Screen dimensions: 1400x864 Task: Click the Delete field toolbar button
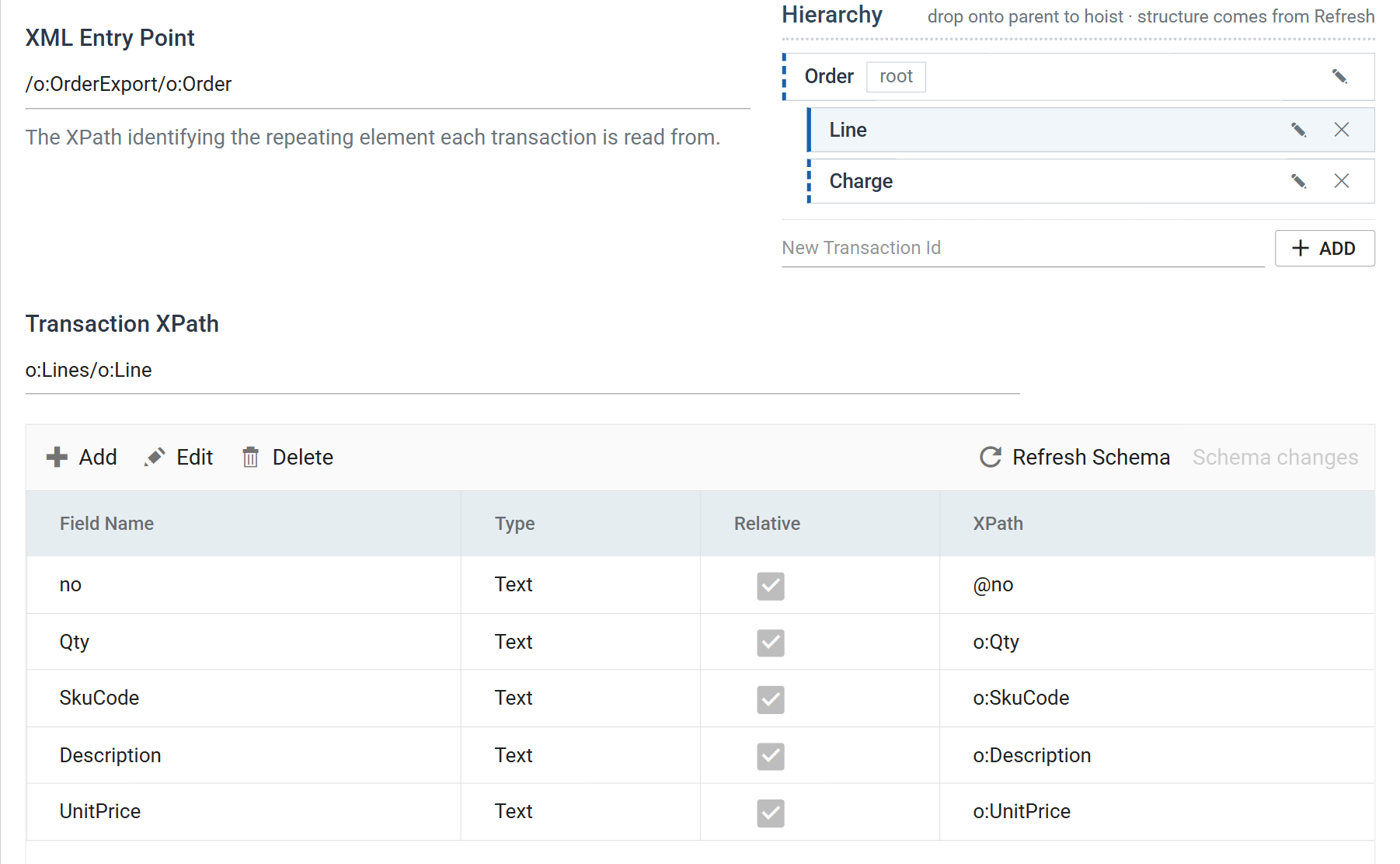pos(287,457)
